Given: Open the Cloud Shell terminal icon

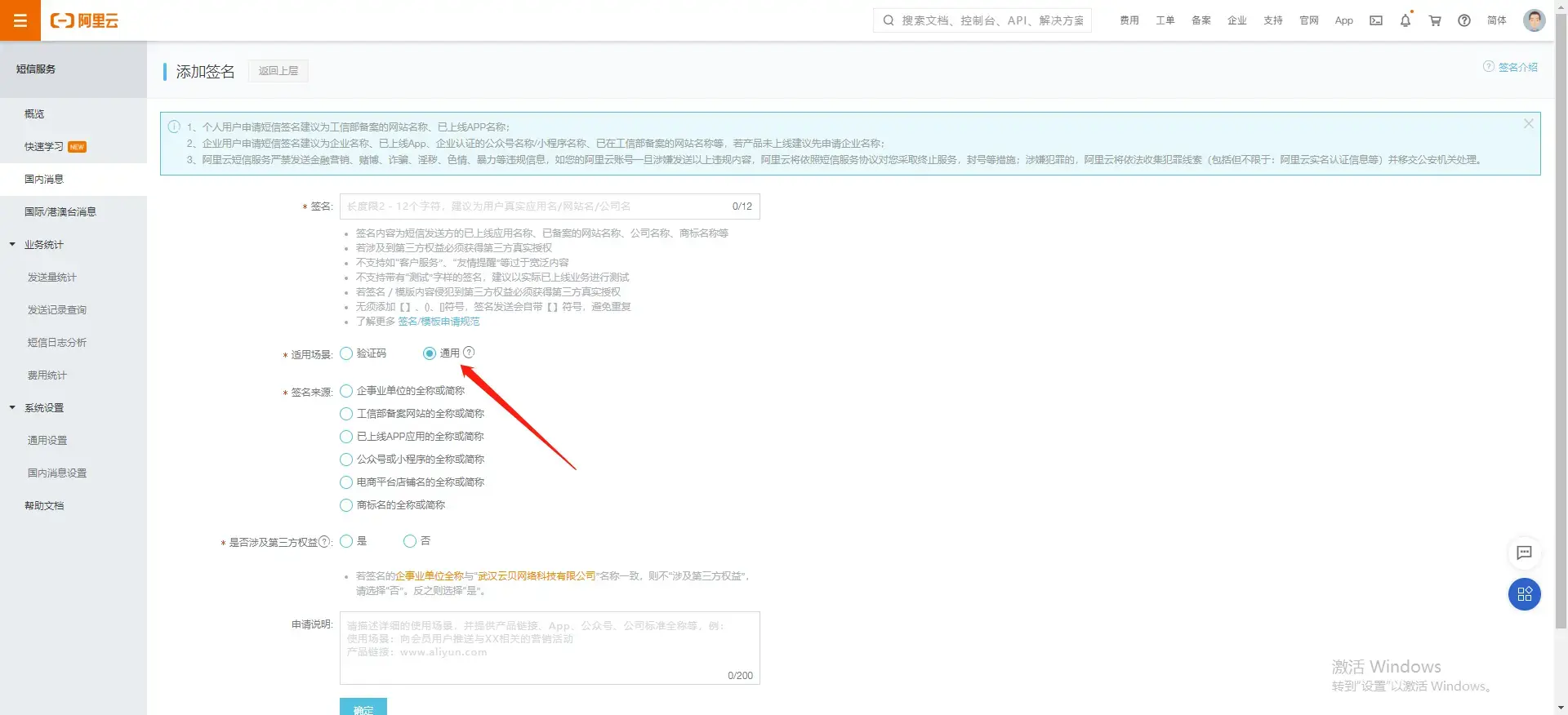Looking at the screenshot, I should point(1376,20).
